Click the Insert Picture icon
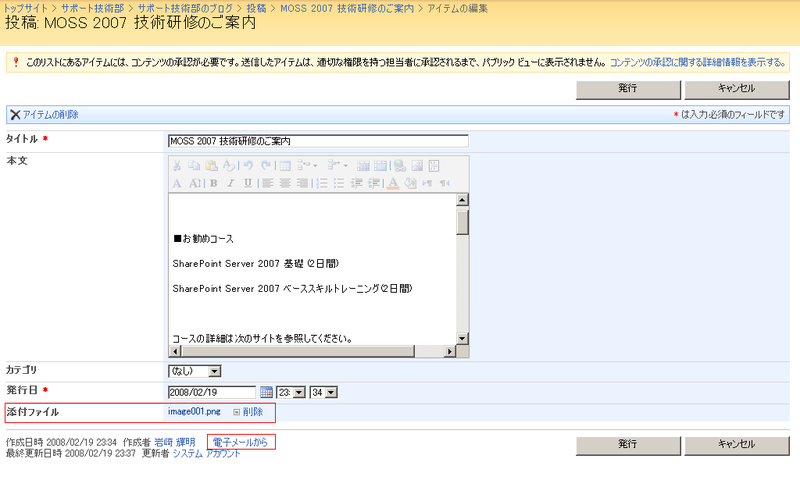Image resolution: width=800 pixels, height=480 pixels. coord(417,165)
